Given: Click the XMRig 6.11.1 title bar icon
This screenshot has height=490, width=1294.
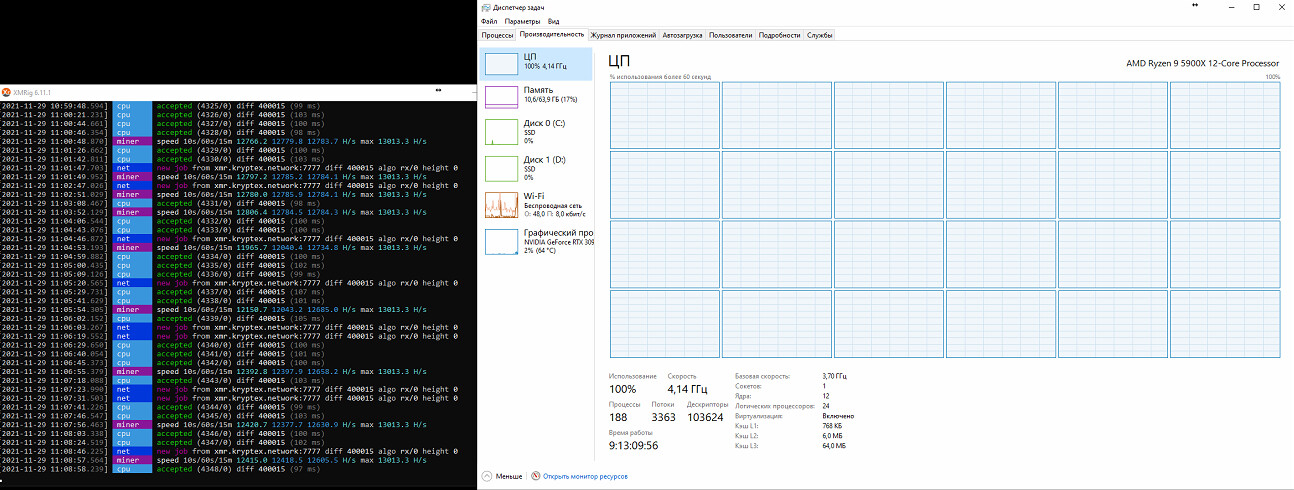Looking at the screenshot, I should pyautogui.click(x=5, y=93).
